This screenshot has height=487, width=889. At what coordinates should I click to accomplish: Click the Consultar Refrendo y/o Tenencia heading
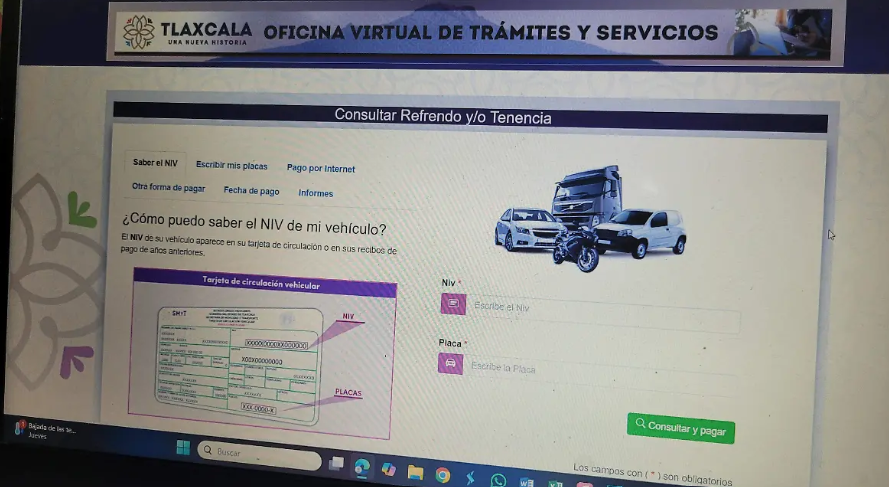tap(443, 116)
